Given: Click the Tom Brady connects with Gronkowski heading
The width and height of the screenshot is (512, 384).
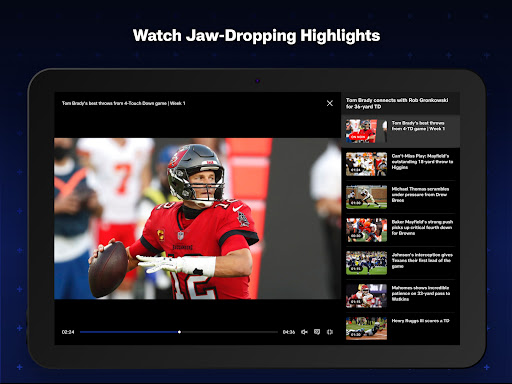Looking at the screenshot, I should 397,103.
